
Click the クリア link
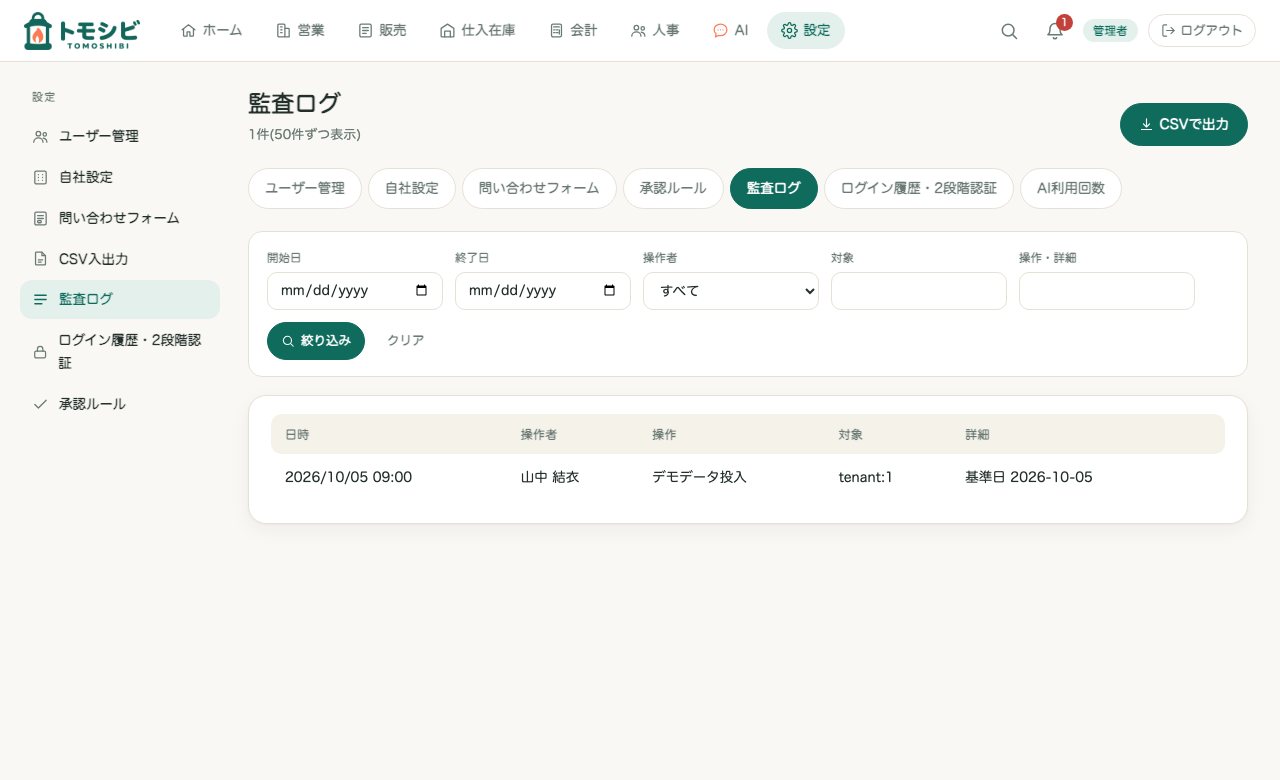[406, 340]
